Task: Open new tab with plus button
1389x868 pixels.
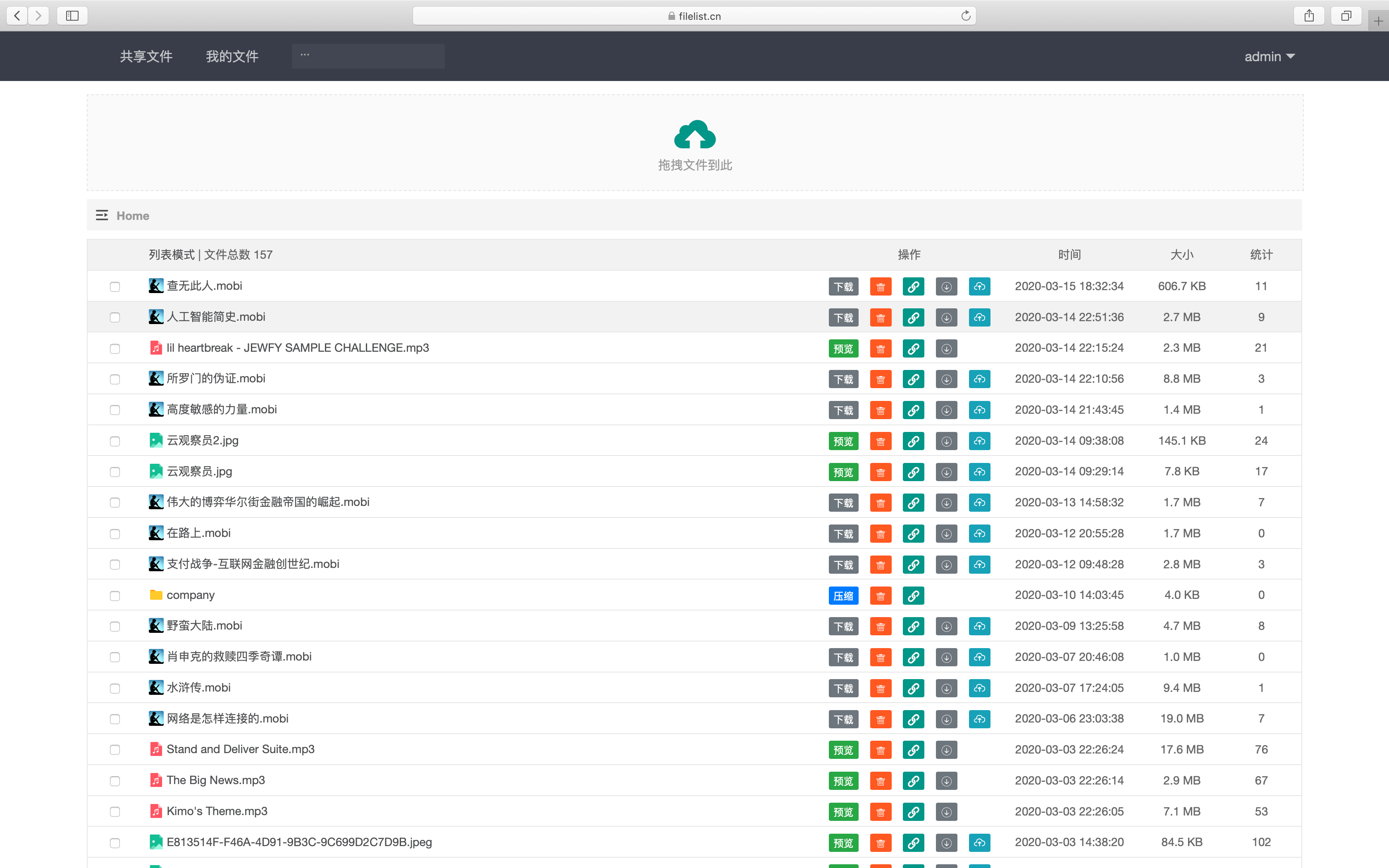Action: (x=1378, y=21)
